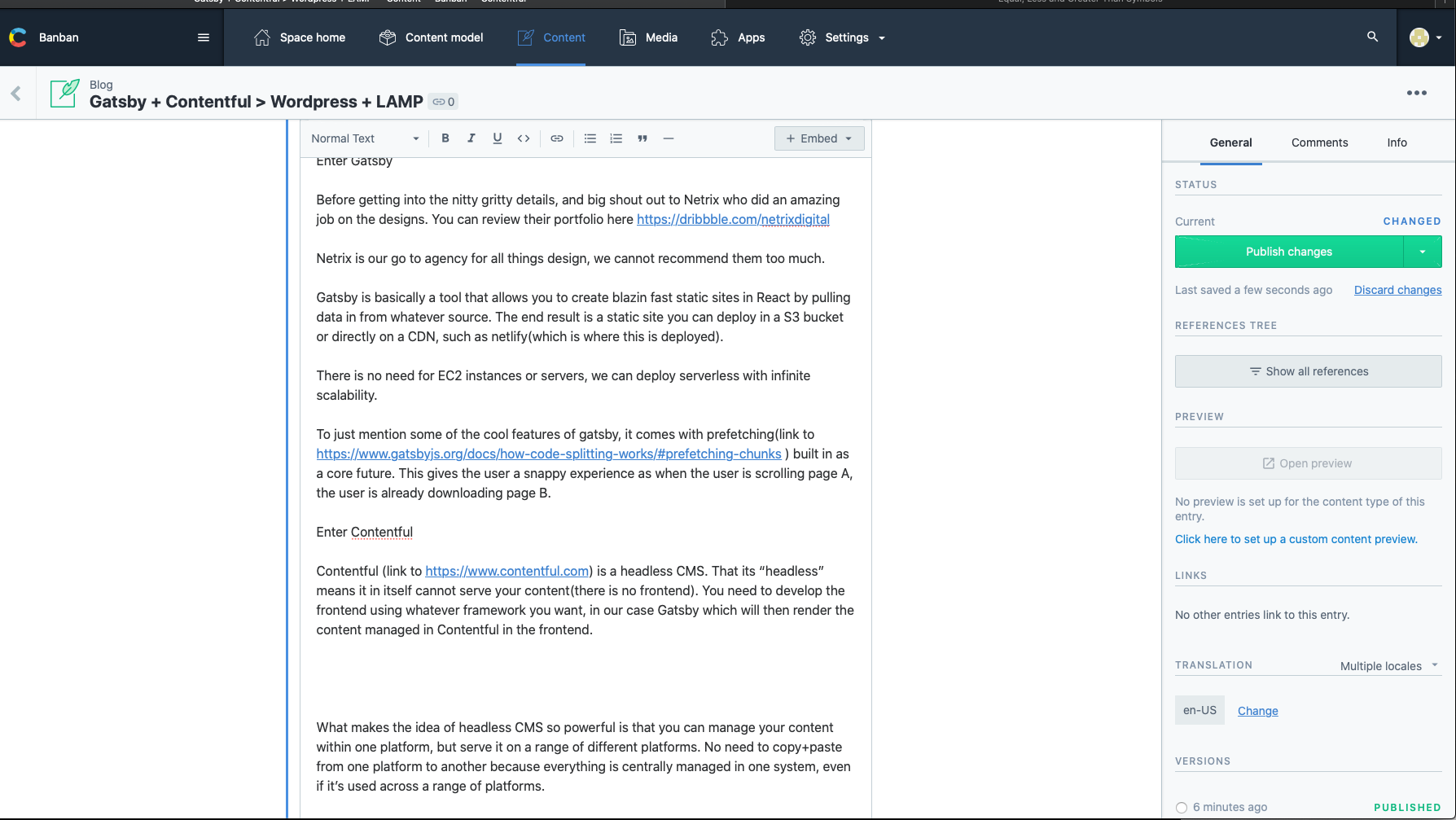This screenshot has width=1456, height=820.
Task: Switch to the Comments tab
Action: click(1319, 143)
